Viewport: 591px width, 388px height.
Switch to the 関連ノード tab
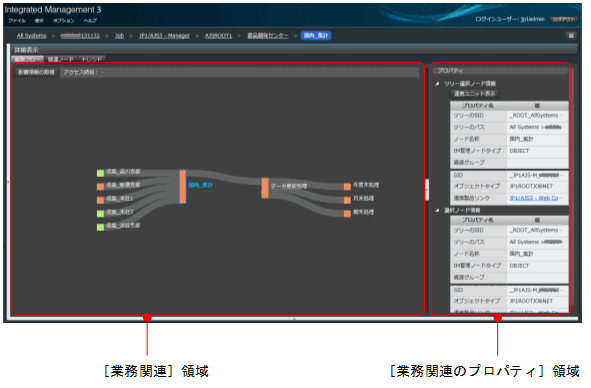click(61, 60)
